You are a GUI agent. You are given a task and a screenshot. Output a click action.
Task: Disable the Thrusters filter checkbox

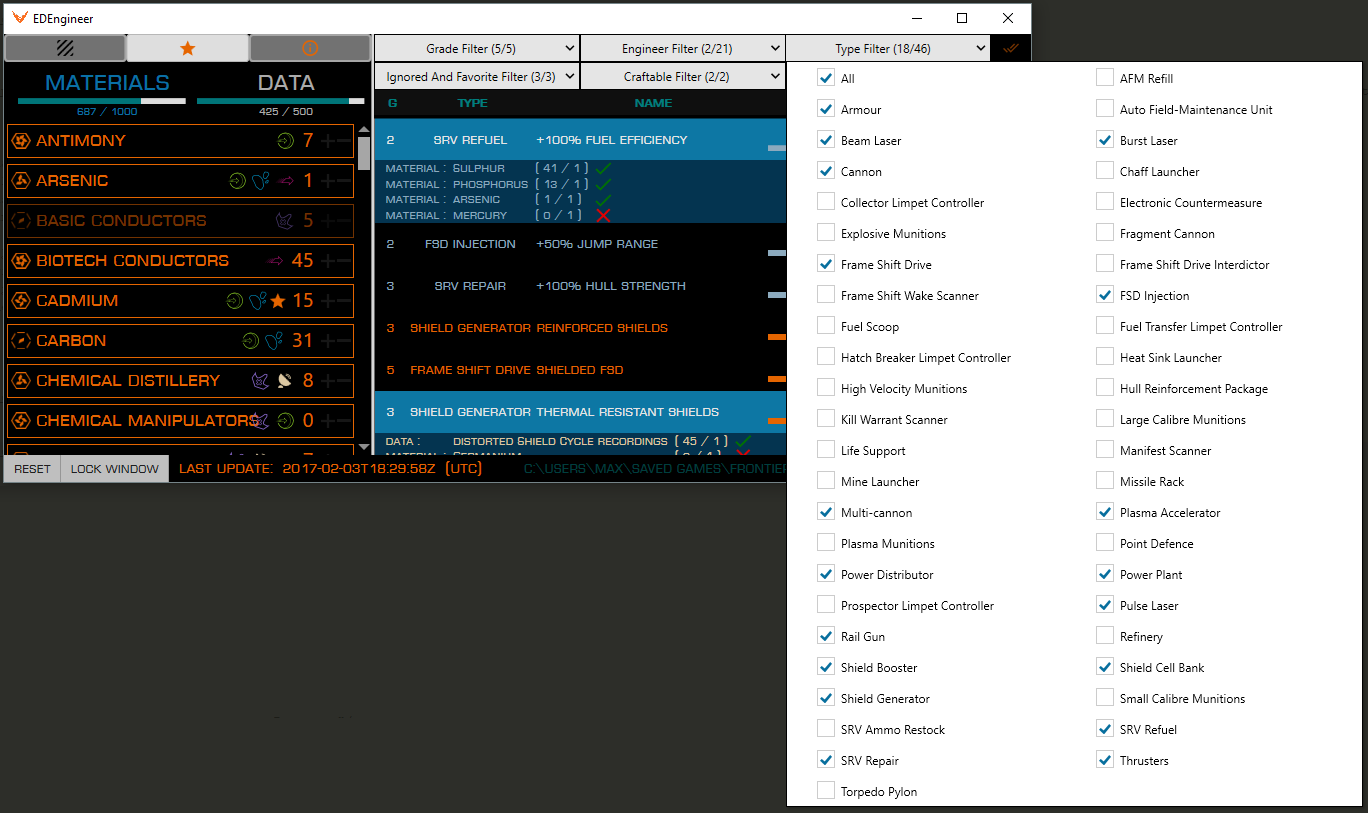pos(1105,760)
